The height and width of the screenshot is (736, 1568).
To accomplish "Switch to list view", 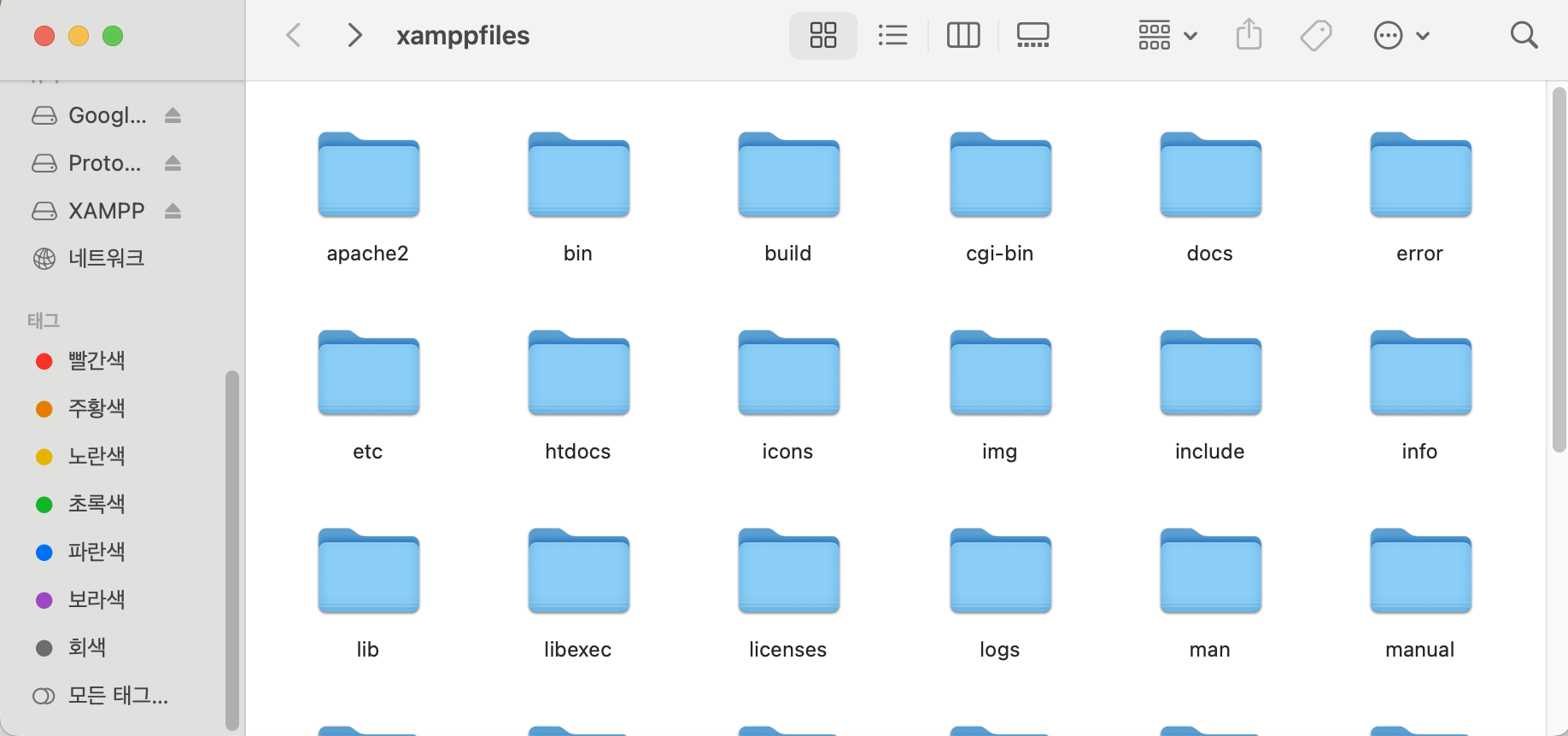I will click(892, 36).
